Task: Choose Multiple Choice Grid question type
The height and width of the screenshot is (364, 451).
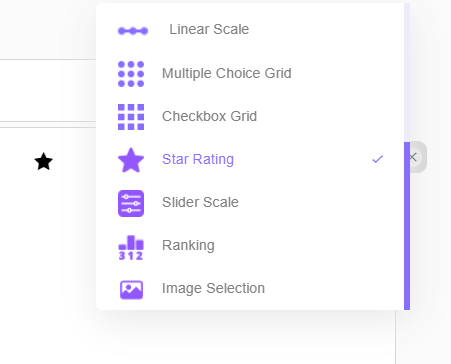Action: coord(250,73)
